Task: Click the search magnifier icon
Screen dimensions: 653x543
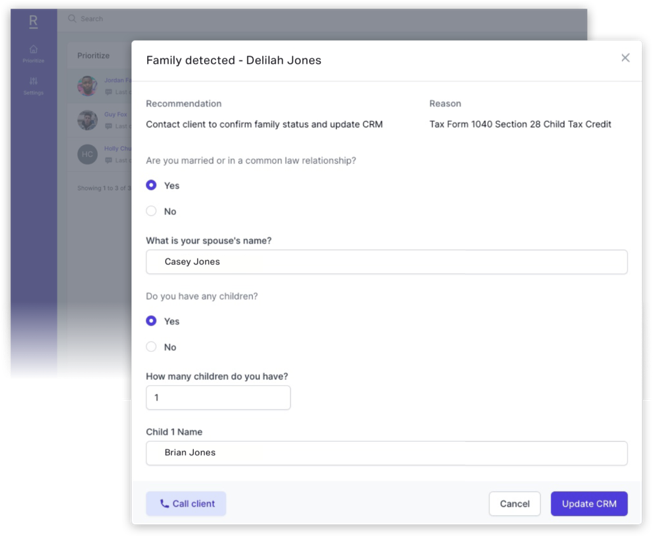Action: (x=72, y=19)
